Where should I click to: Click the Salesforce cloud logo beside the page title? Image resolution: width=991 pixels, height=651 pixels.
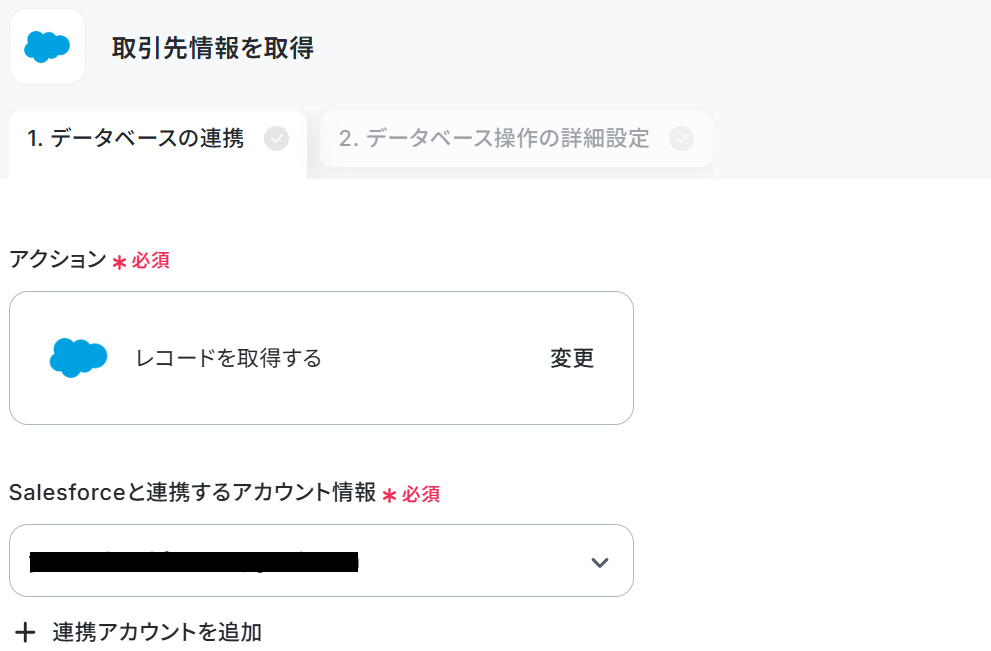(x=47, y=47)
